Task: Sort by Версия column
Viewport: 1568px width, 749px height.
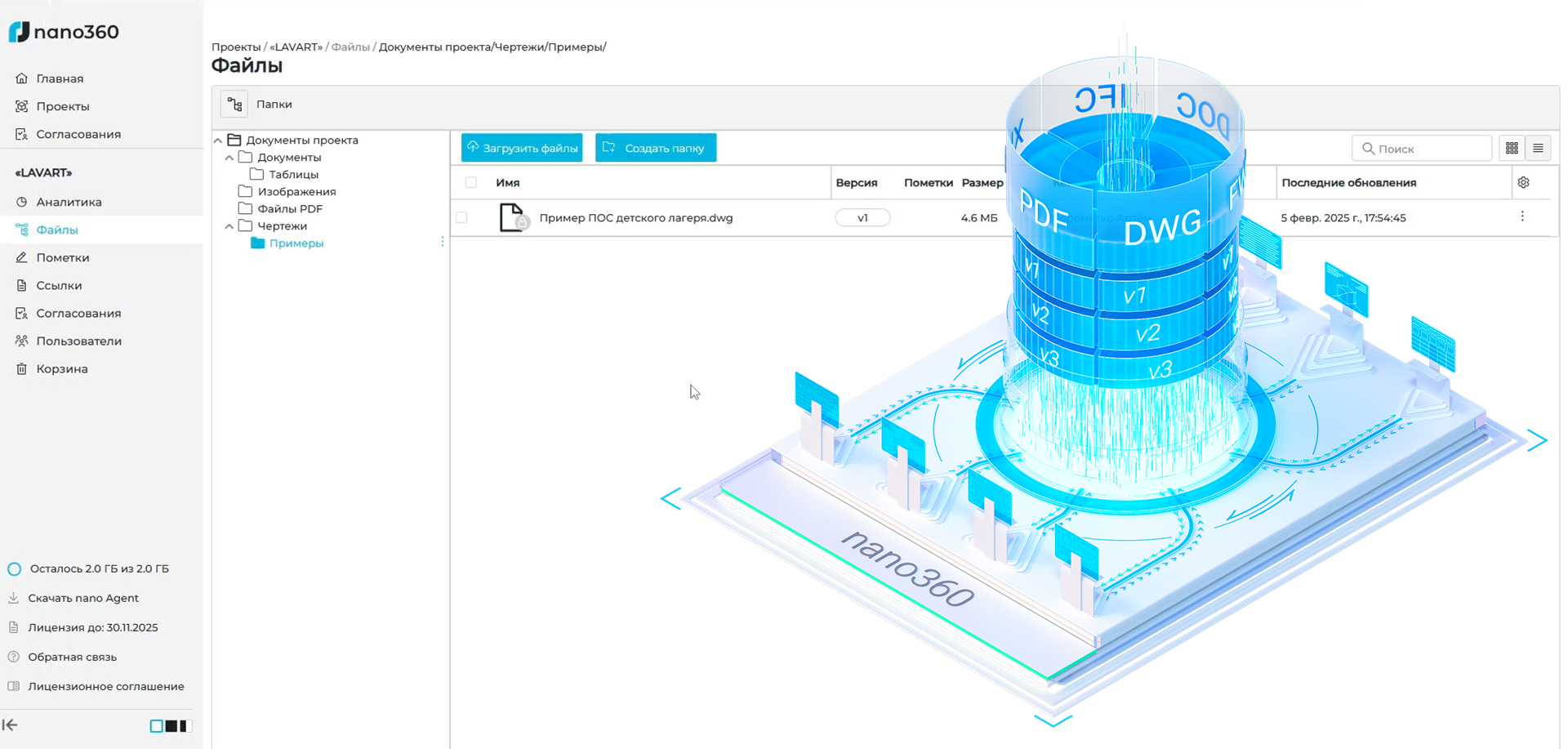Action: (x=856, y=183)
